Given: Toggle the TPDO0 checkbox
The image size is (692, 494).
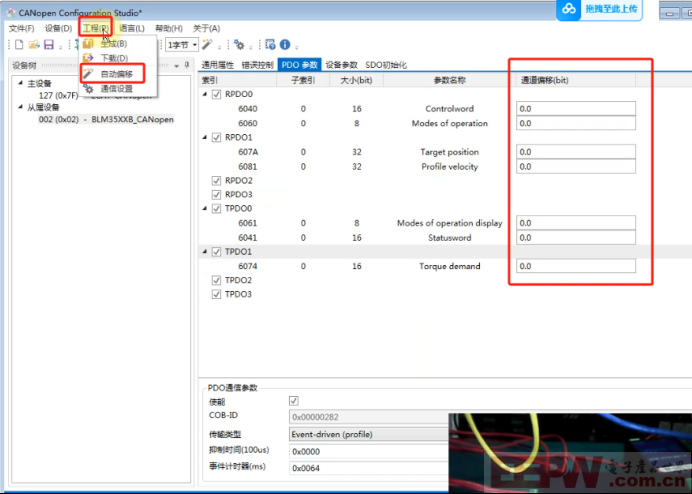Looking at the screenshot, I should (x=216, y=208).
